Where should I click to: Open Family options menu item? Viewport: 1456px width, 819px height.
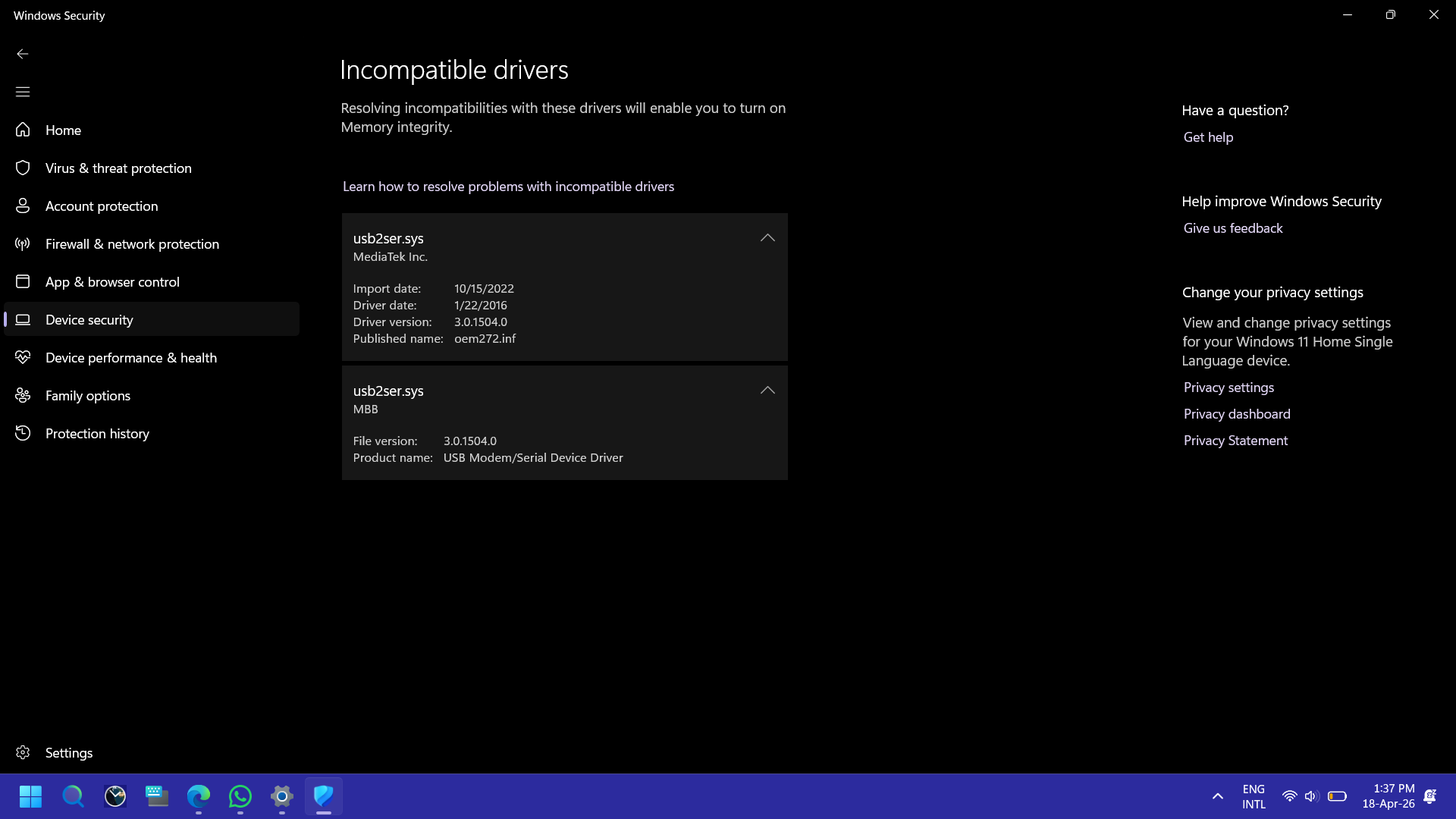tap(152, 395)
